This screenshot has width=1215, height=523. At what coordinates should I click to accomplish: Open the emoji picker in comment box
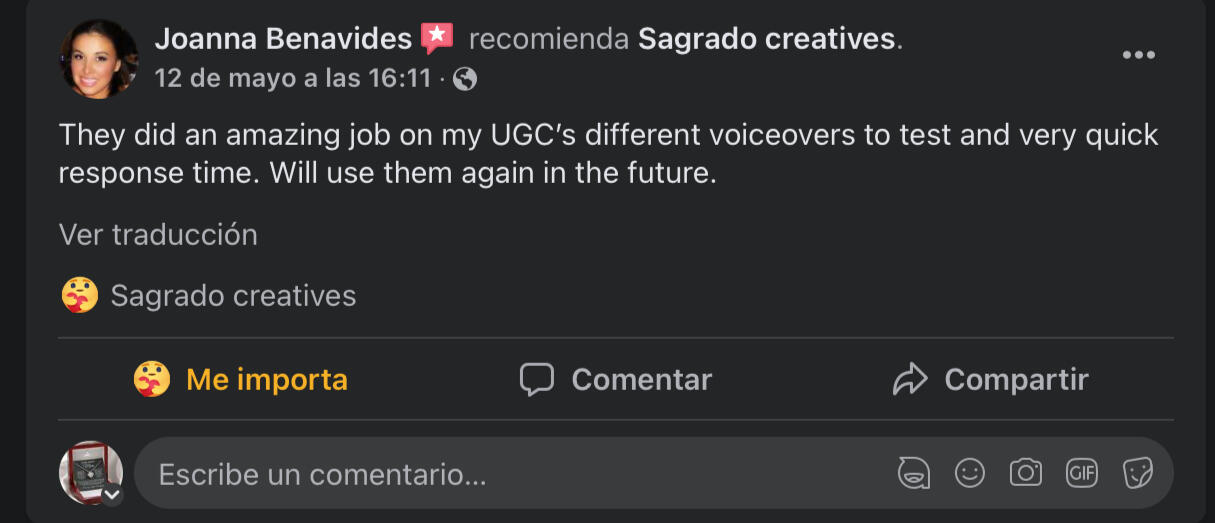(969, 473)
